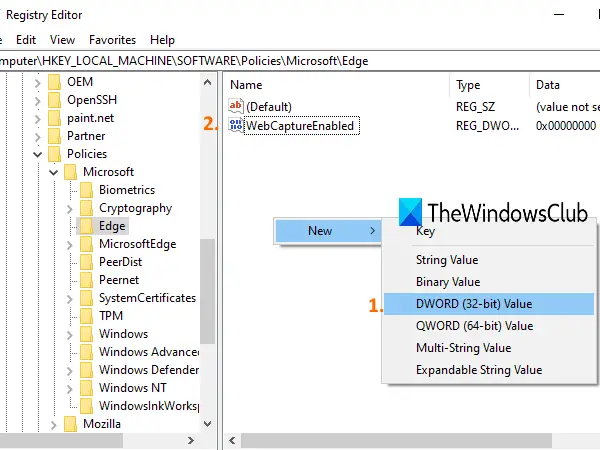600x450 pixels.
Task: Click the Mozilla folder icon
Action: (x=70, y=424)
